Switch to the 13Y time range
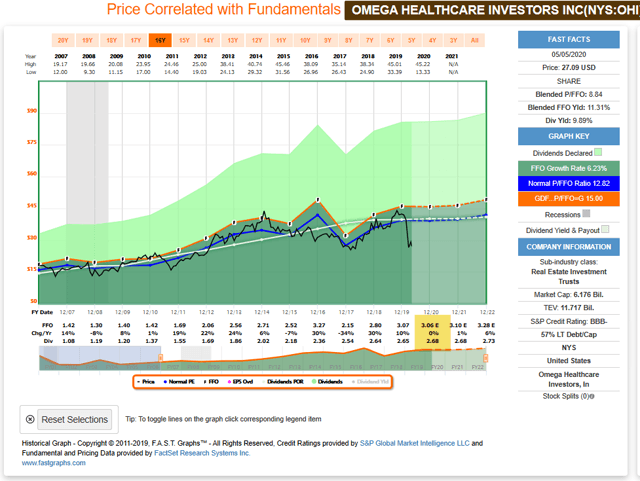This screenshot has height=481, width=640. (x=233, y=40)
